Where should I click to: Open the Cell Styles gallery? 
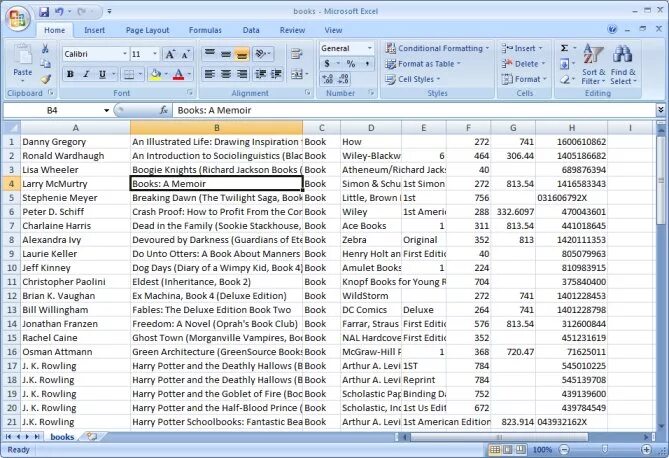click(413, 79)
